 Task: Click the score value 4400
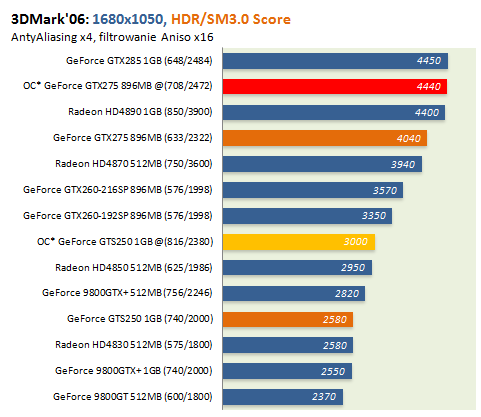(427, 113)
